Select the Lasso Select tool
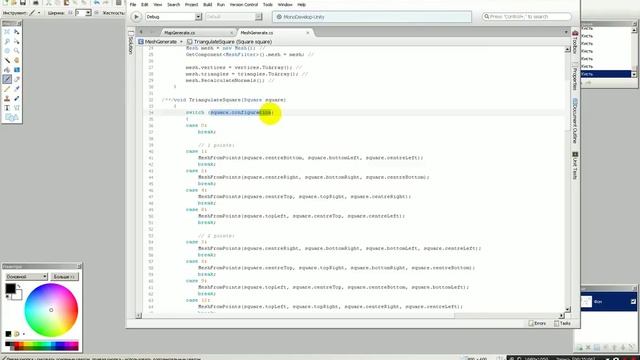The image size is (640, 360). coord(7,41)
